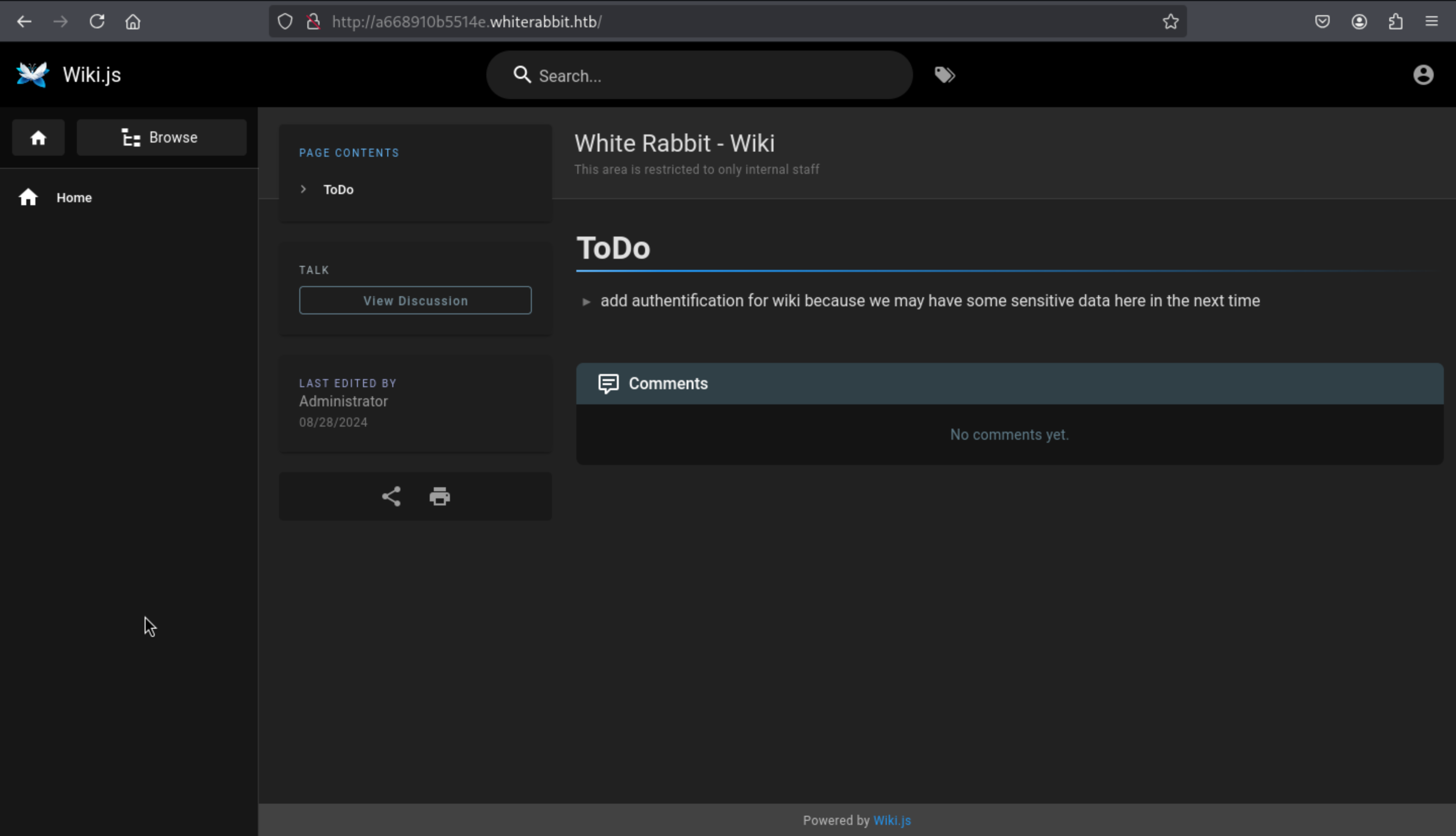Bookmark this page with star icon
Image resolution: width=1456 pixels, height=836 pixels.
tap(1170, 22)
